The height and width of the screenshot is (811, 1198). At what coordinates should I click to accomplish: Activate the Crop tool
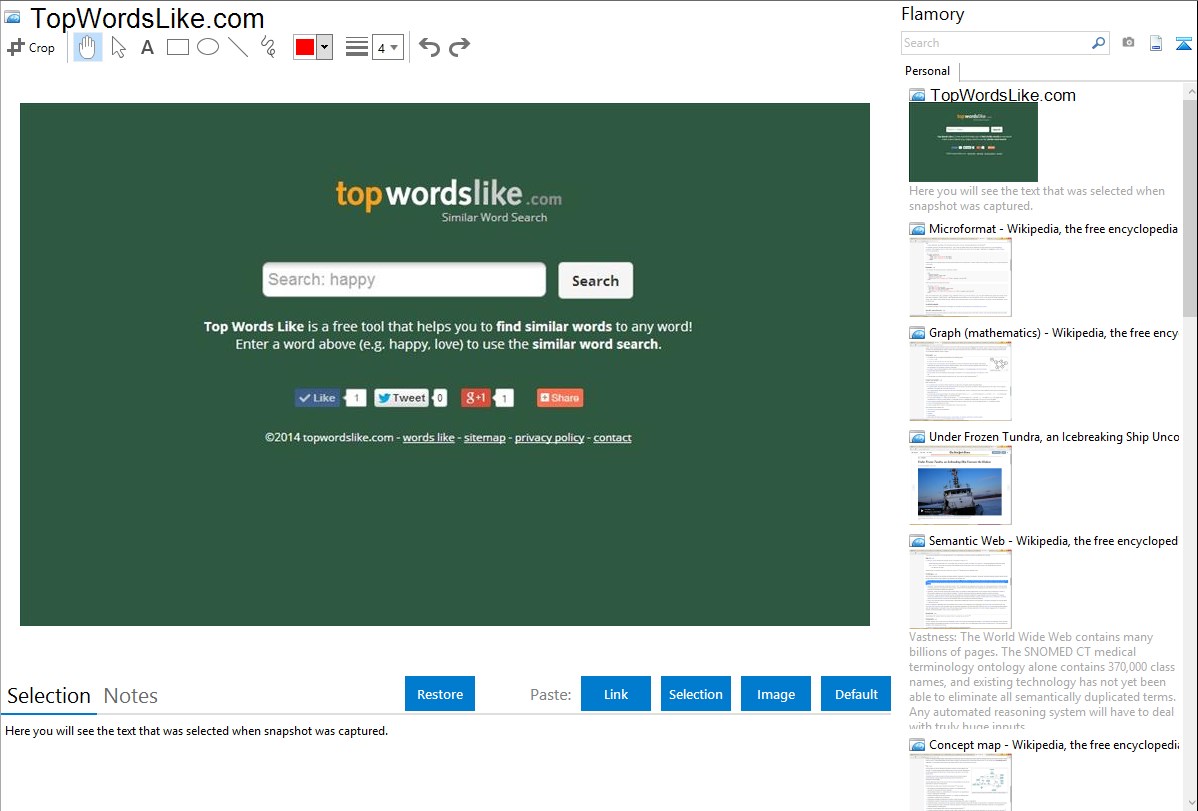[x=31, y=47]
